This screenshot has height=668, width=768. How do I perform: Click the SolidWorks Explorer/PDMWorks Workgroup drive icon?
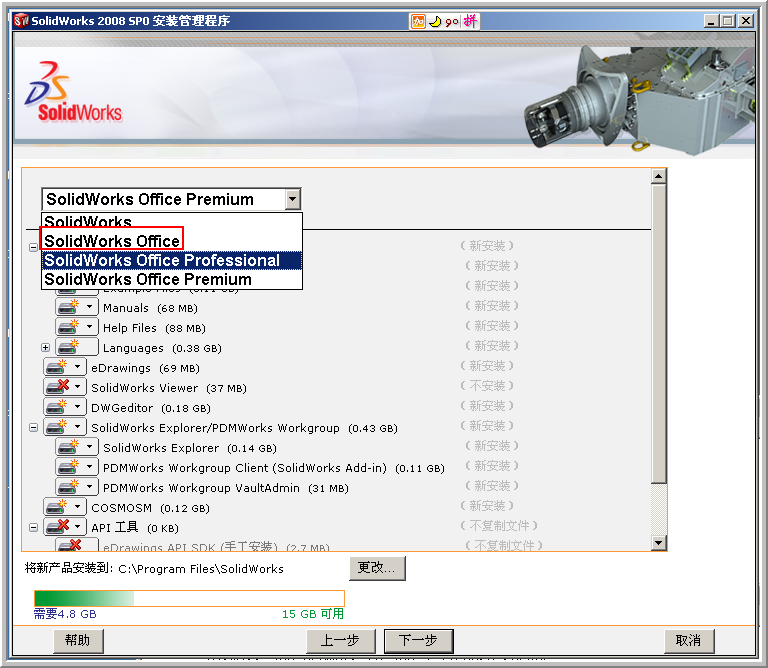click(x=56, y=428)
